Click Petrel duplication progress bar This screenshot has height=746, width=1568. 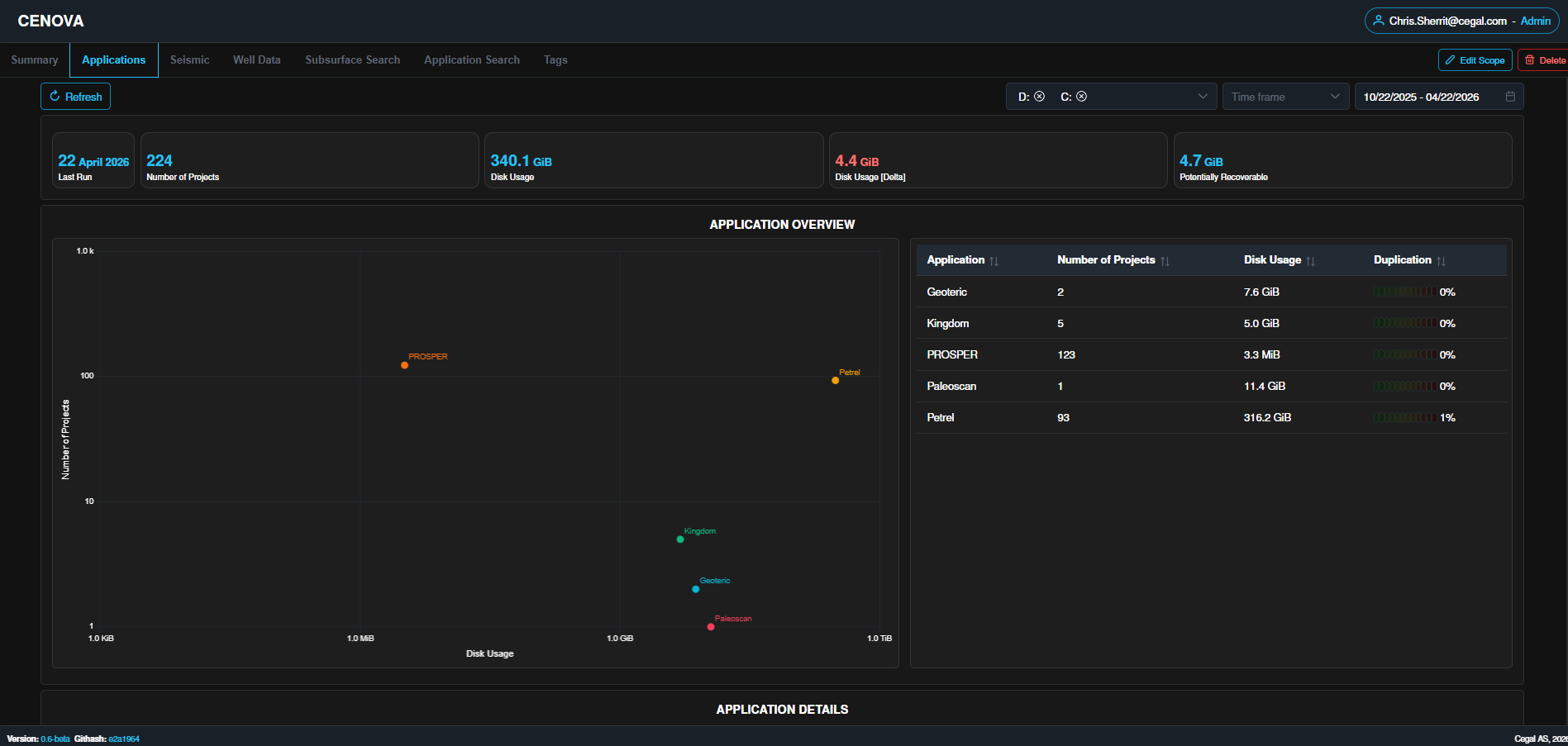1404,418
